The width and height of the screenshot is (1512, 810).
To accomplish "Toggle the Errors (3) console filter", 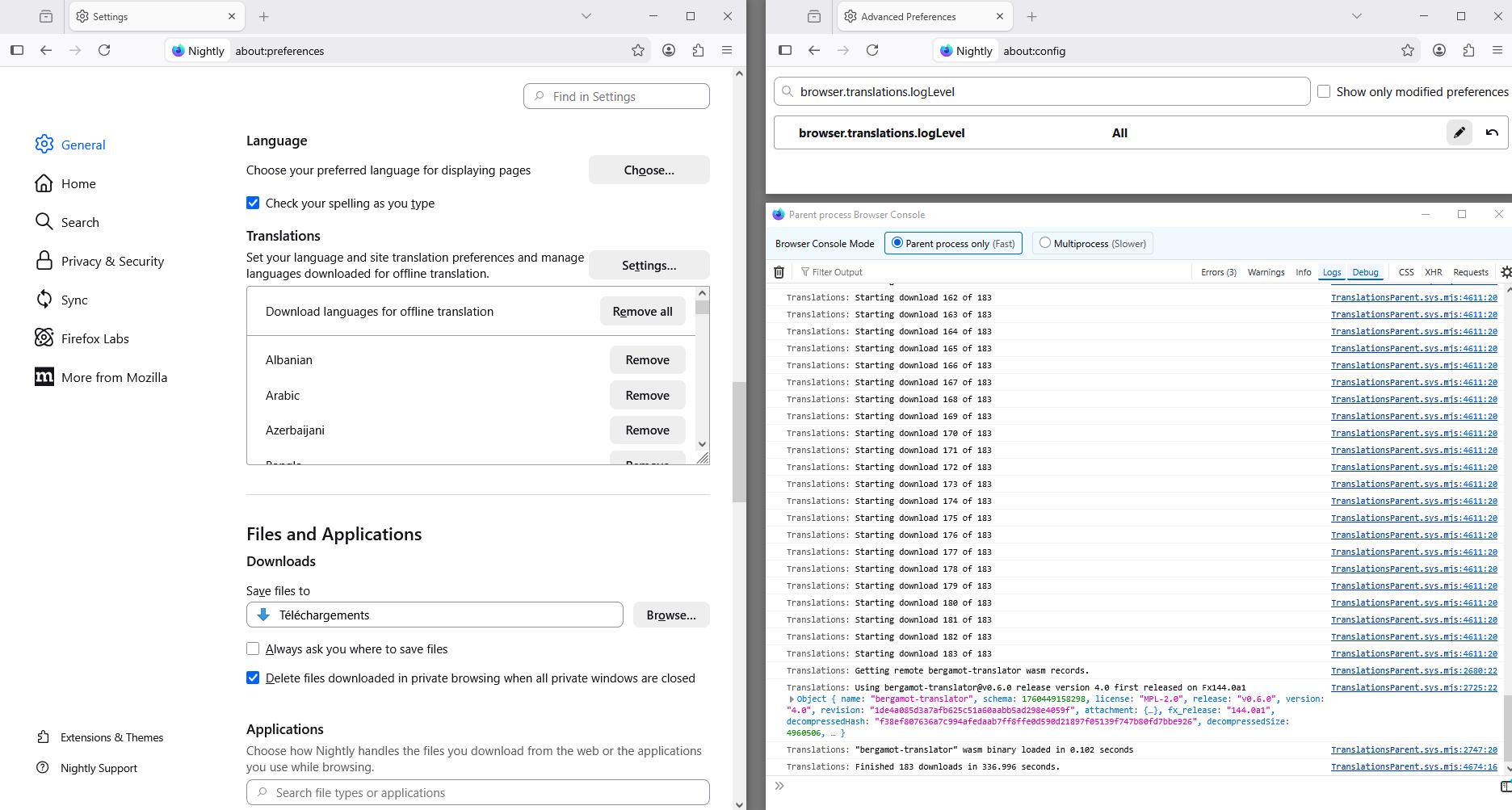I will 1218,272.
